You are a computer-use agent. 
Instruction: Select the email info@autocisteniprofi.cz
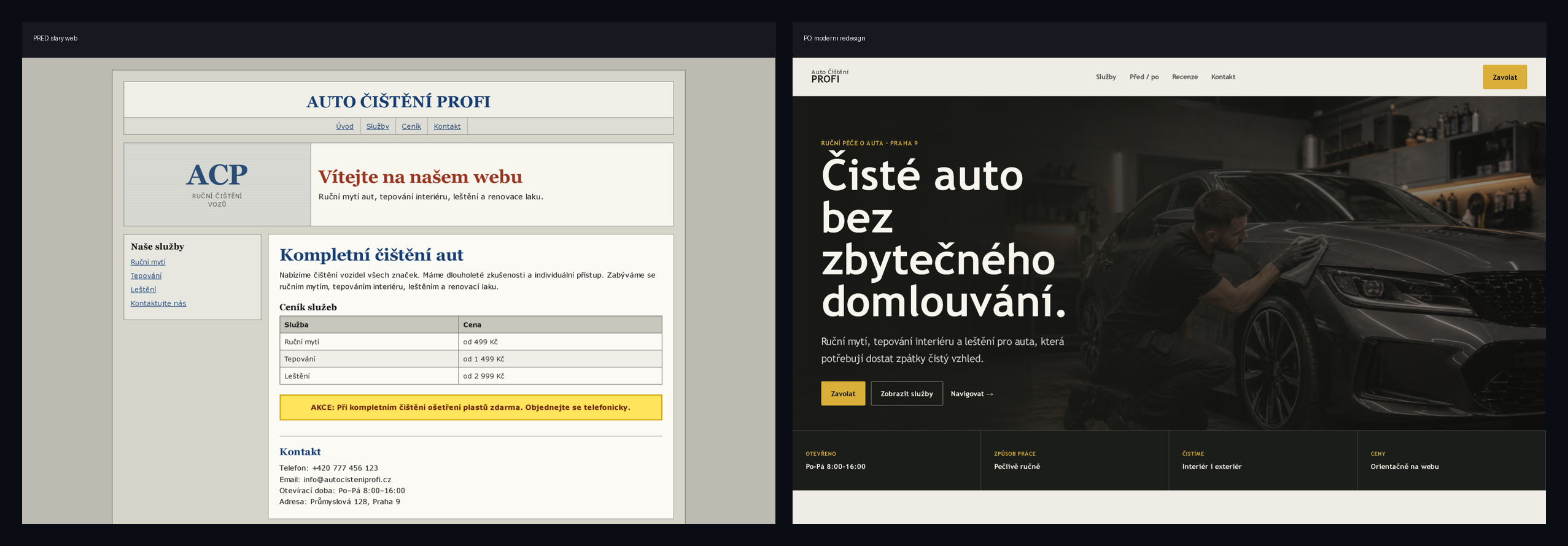347,480
